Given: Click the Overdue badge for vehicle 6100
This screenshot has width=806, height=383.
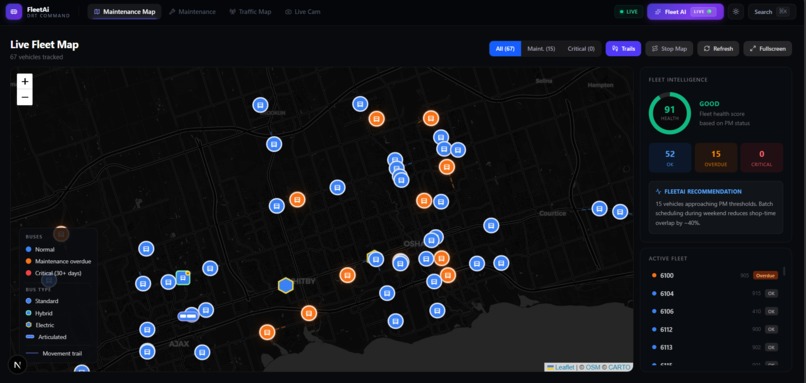Looking at the screenshot, I should [765, 276].
